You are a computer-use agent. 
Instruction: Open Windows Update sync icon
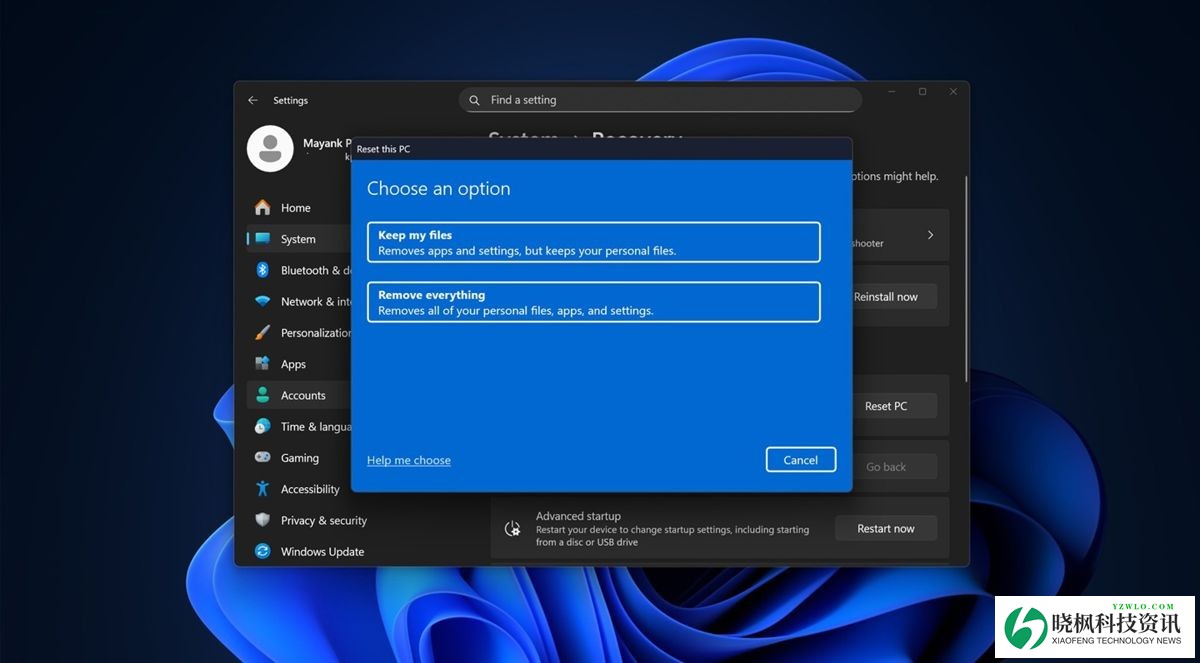[x=262, y=551]
